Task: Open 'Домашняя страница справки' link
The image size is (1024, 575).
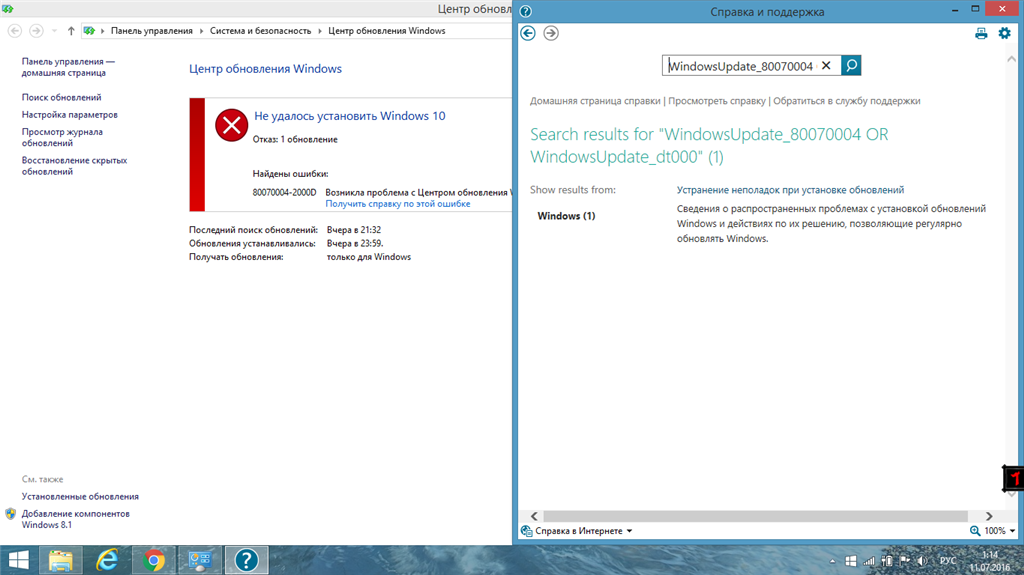Action: [x=595, y=101]
